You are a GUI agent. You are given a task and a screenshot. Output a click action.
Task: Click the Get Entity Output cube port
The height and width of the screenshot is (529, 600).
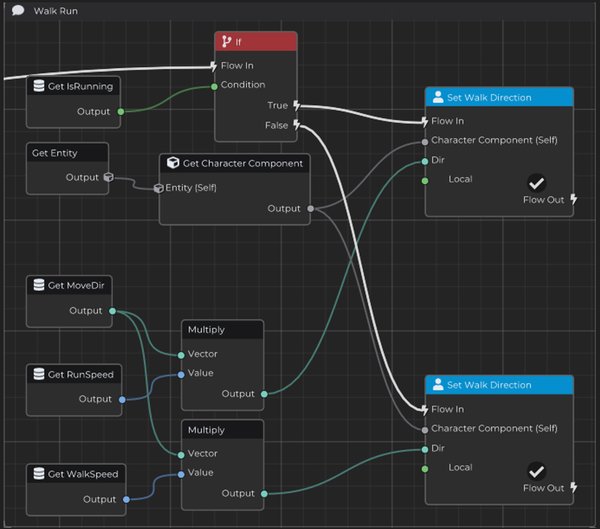[109, 177]
